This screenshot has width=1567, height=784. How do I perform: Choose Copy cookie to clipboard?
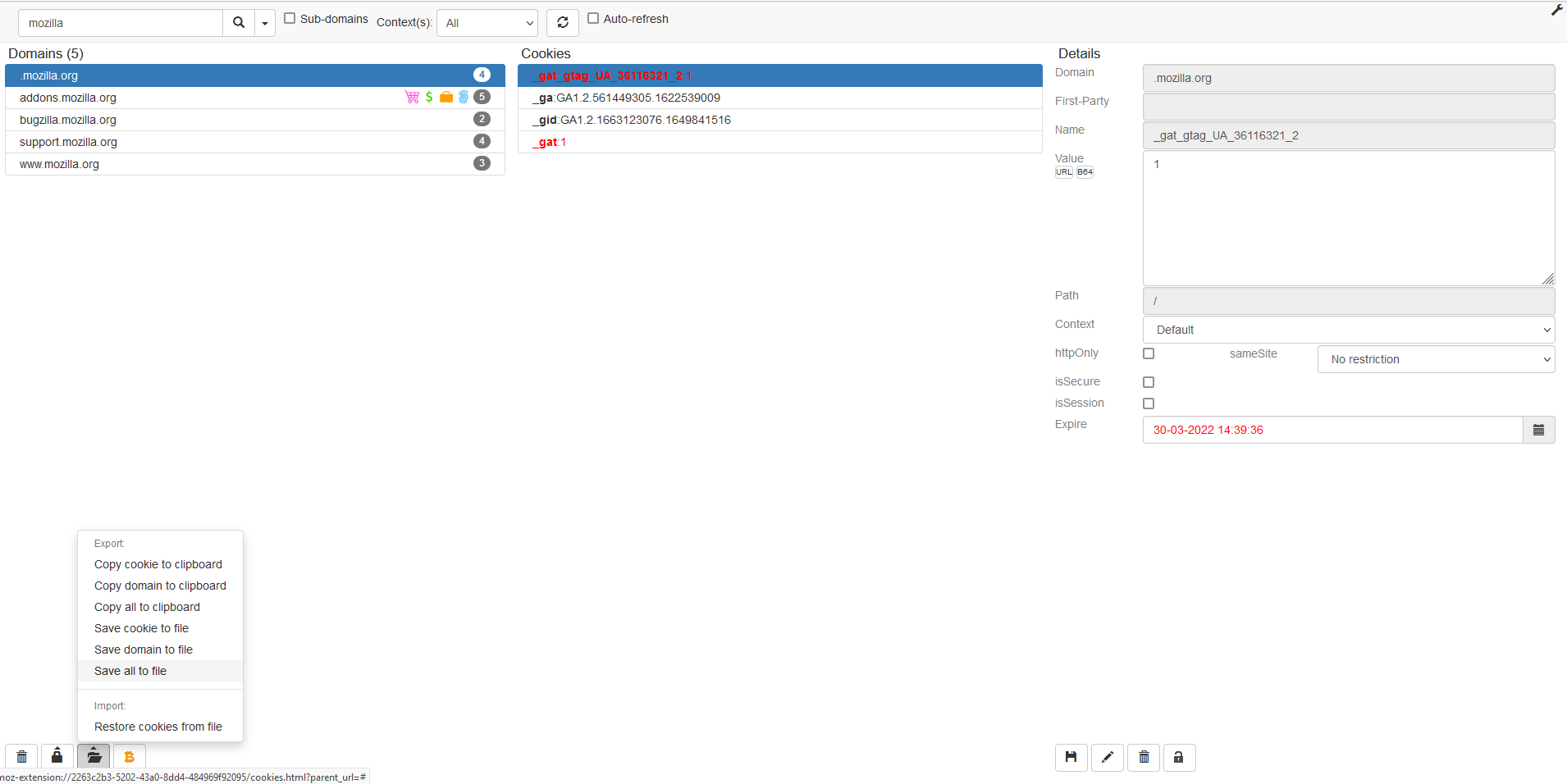click(x=160, y=564)
